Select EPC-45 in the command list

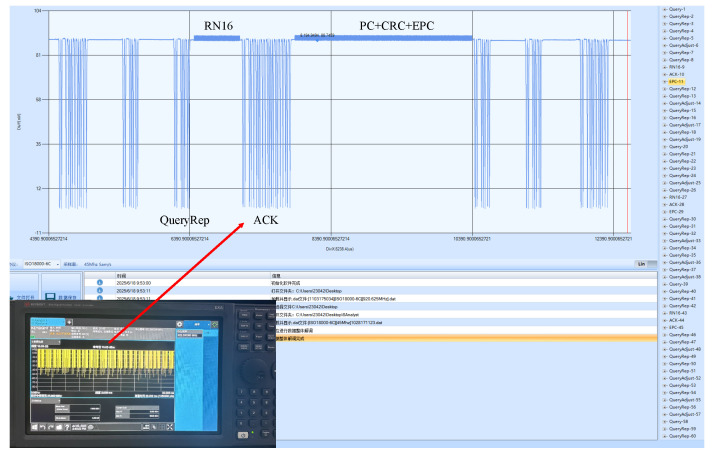pos(677,328)
